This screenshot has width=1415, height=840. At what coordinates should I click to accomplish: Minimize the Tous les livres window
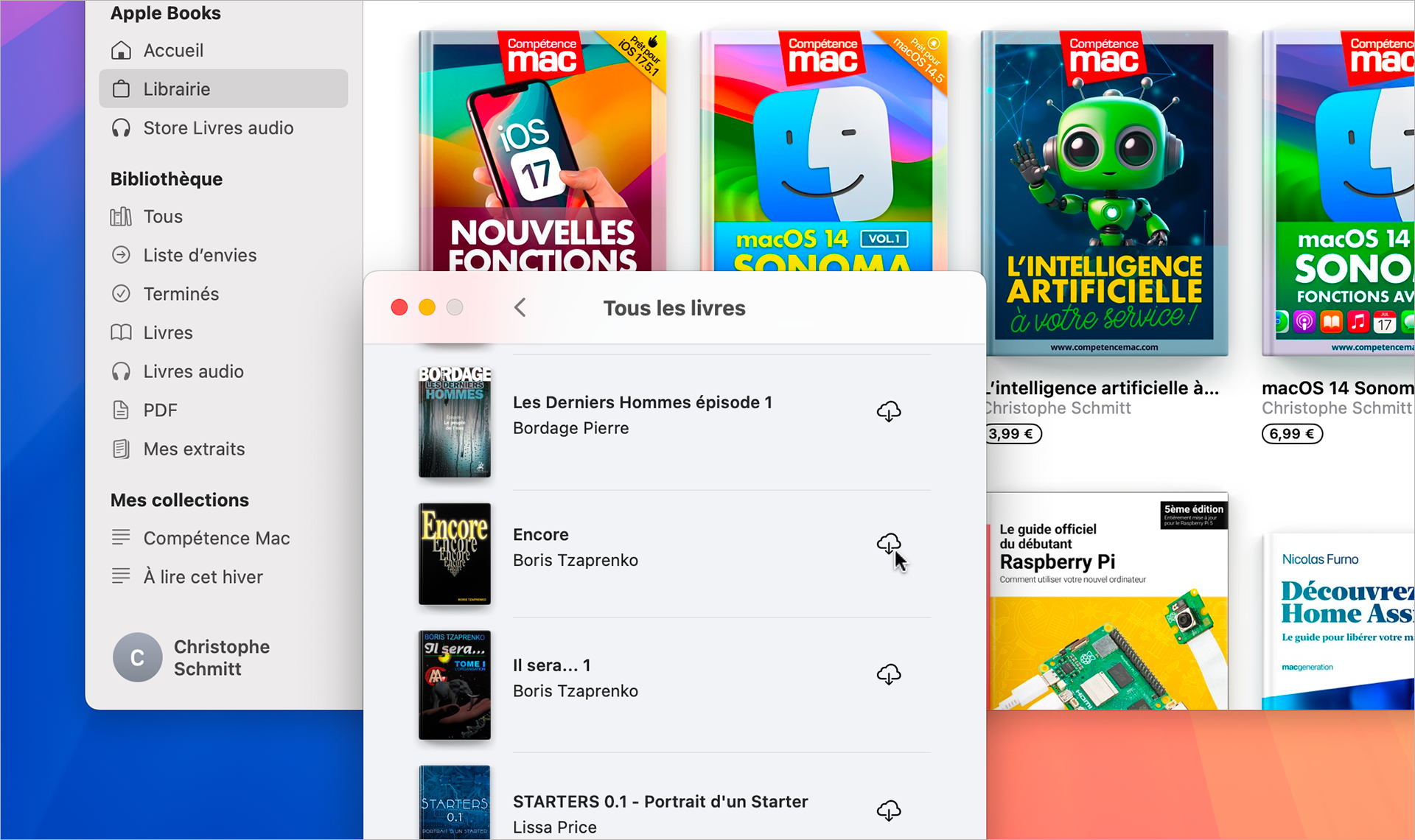click(x=427, y=307)
